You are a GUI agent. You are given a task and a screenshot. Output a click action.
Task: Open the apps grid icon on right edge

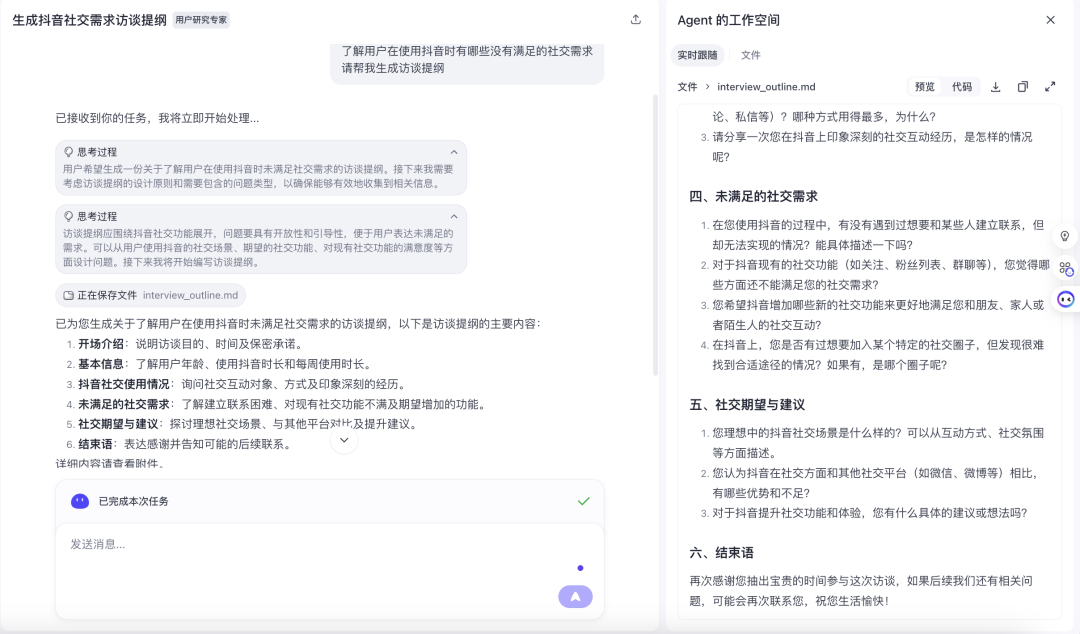(x=1066, y=268)
